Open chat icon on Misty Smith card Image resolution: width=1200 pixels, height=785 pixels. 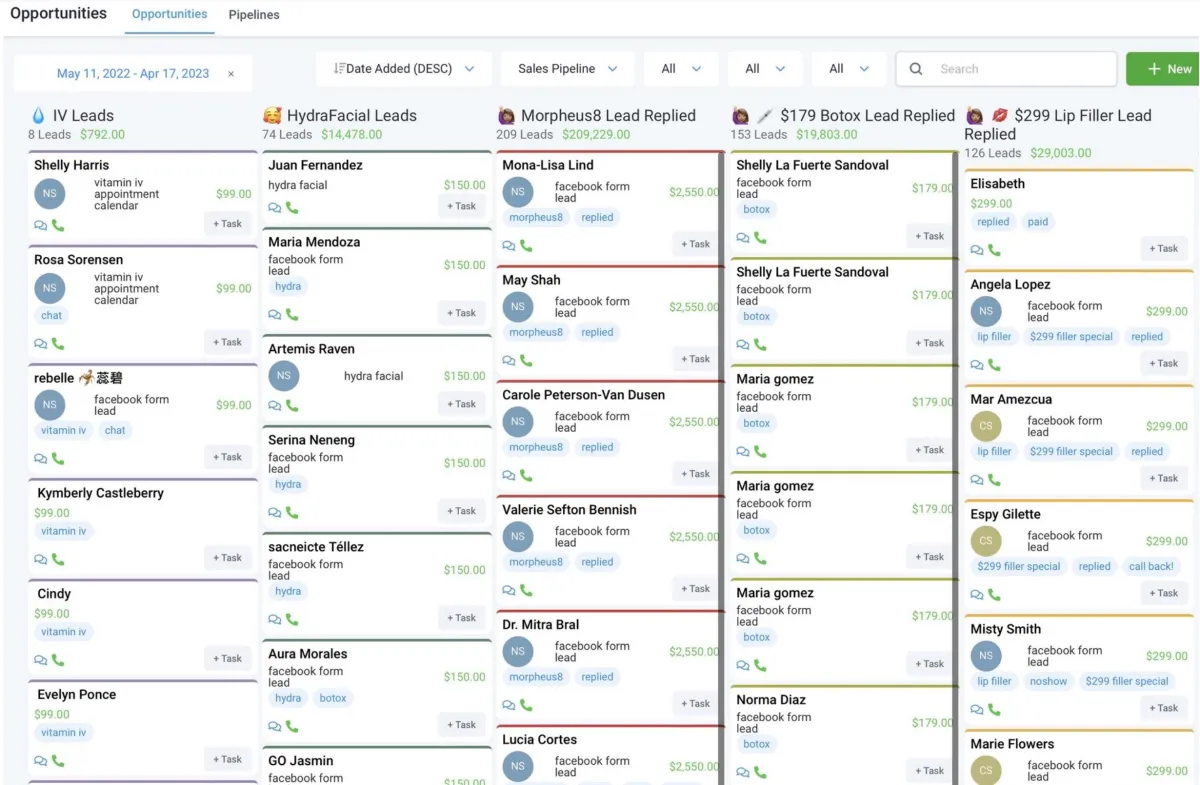click(x=977, y=709)
